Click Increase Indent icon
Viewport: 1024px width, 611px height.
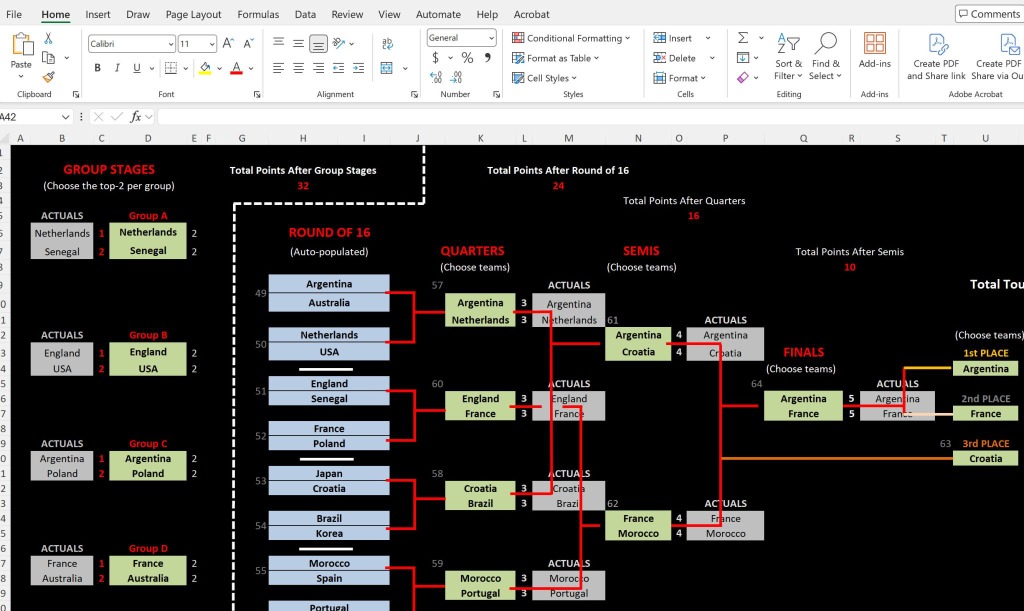pos(359,68)
